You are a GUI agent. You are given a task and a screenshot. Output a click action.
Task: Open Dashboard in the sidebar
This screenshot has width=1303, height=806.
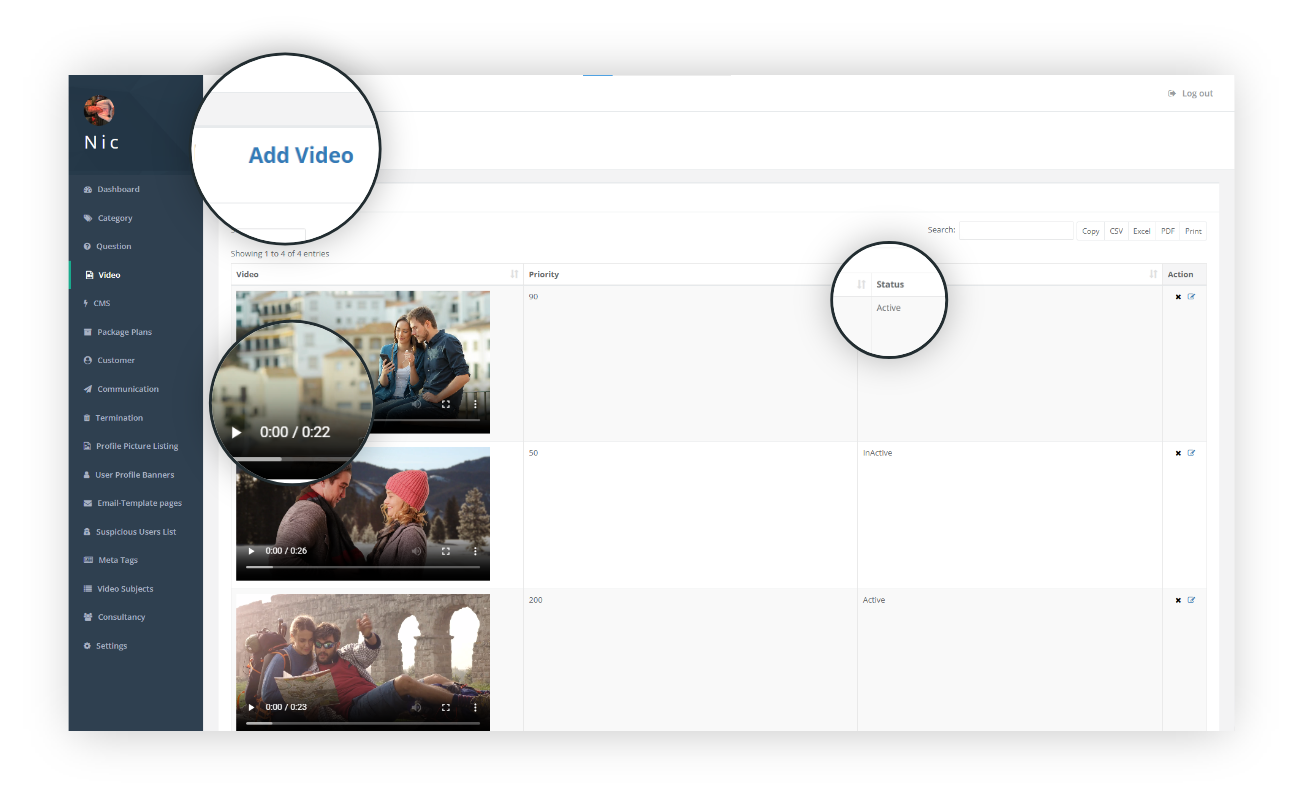point(118,189)
